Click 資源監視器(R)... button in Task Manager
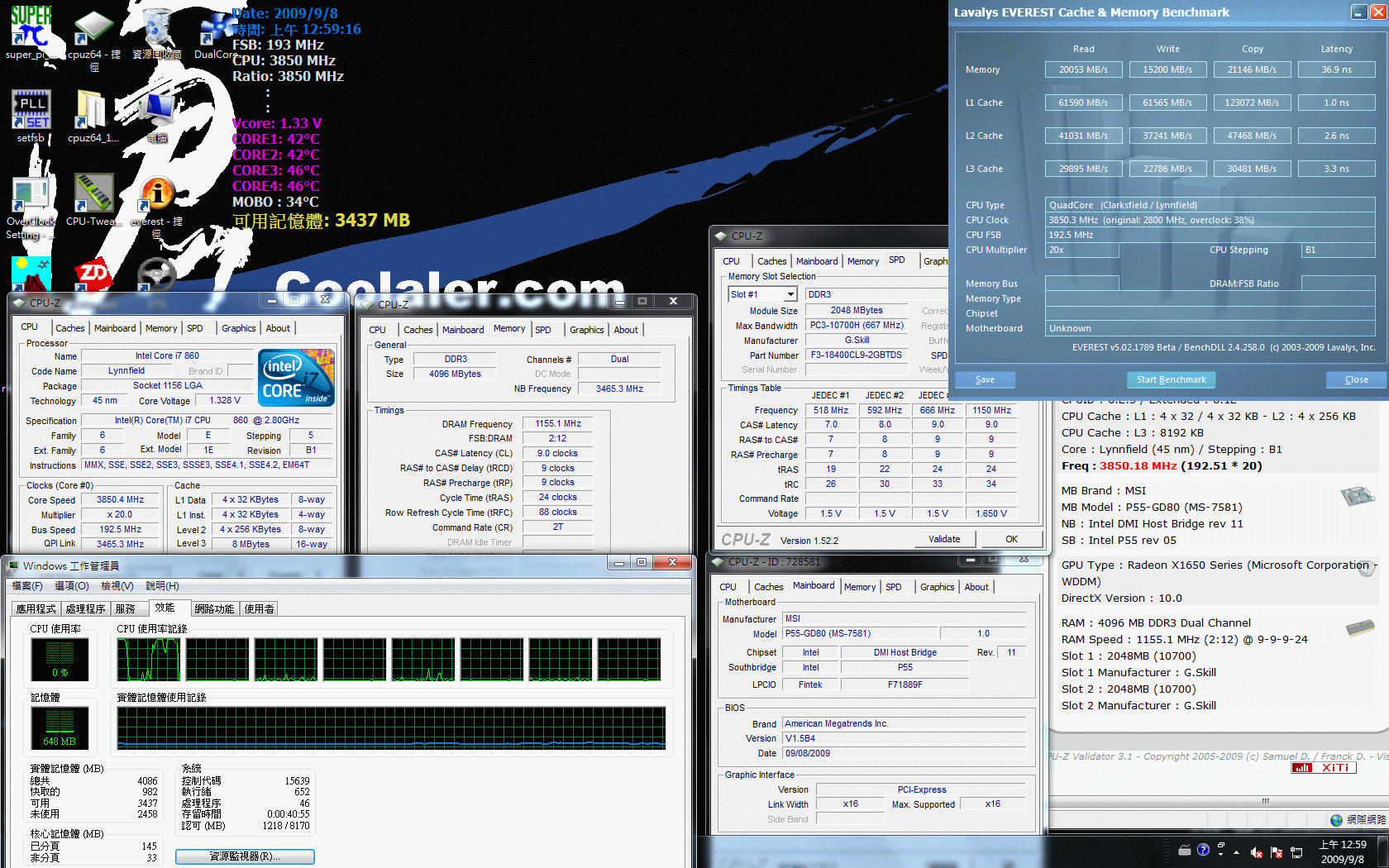Image resolution: width=1389 pixels, height=868 pixels. 245,856
